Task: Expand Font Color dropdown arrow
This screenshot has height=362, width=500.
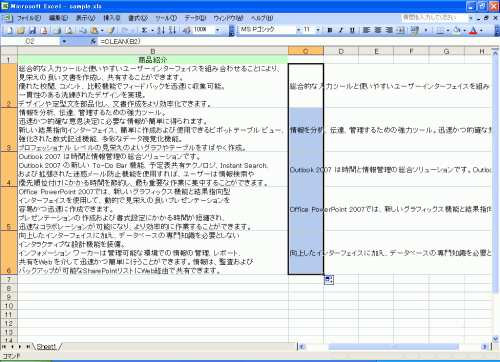Action: (x=481, y=31)
